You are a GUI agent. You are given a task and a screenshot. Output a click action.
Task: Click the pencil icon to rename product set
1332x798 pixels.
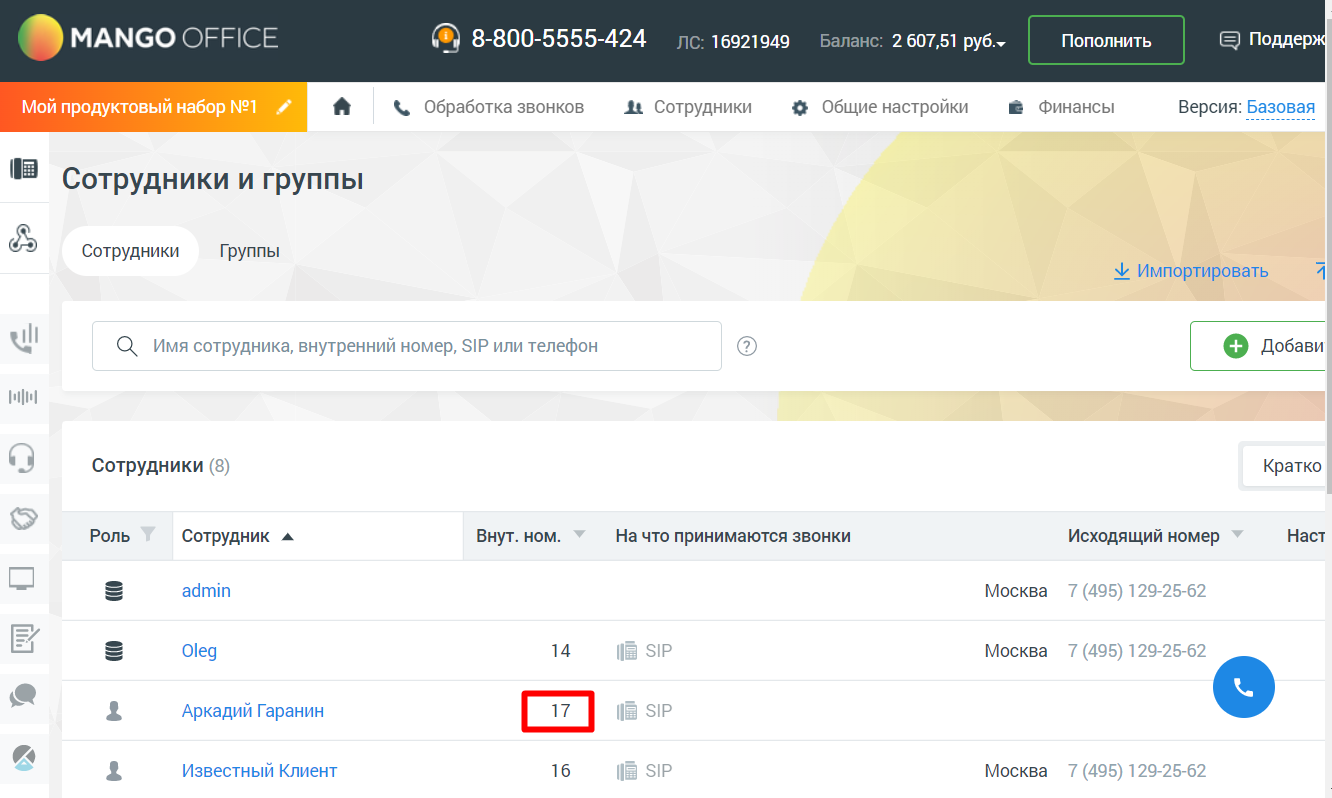coord(285,107)
